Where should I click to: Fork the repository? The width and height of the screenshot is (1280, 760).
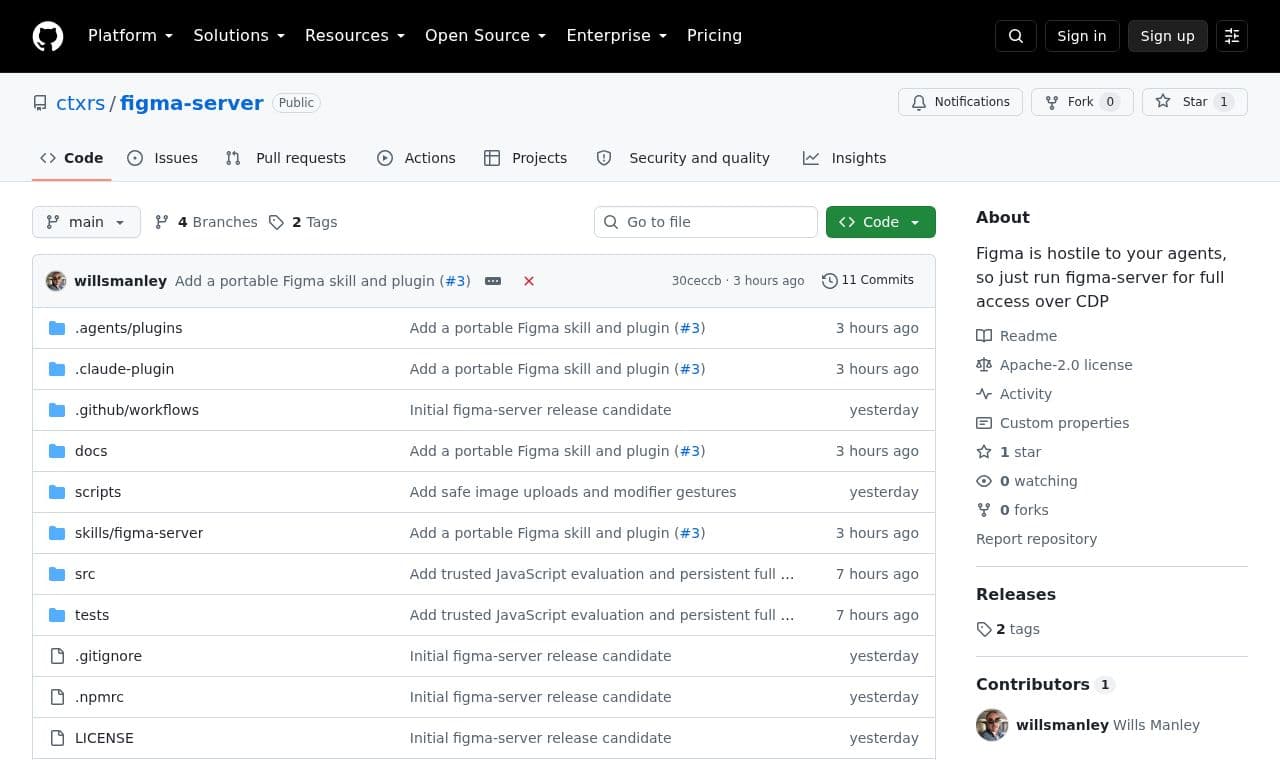click(1082, 102)
